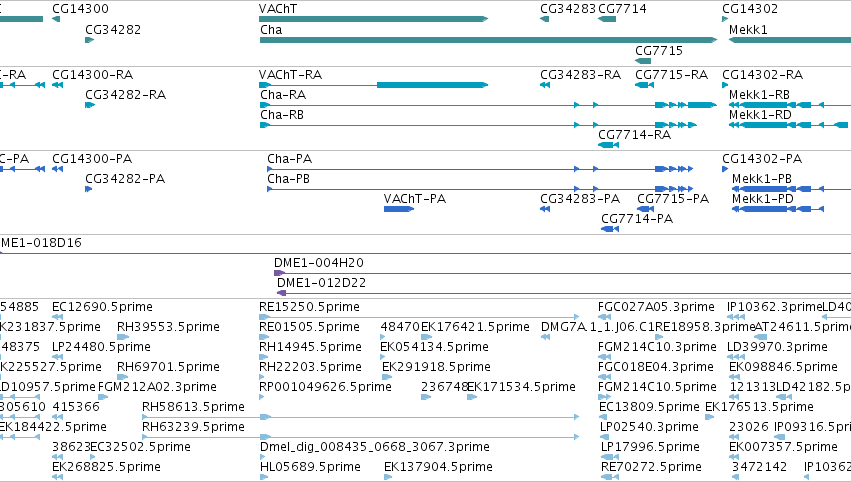The image size is (851, 482).
Task: Click the LP17996.5prime EST label
Action: coord(650,447)
